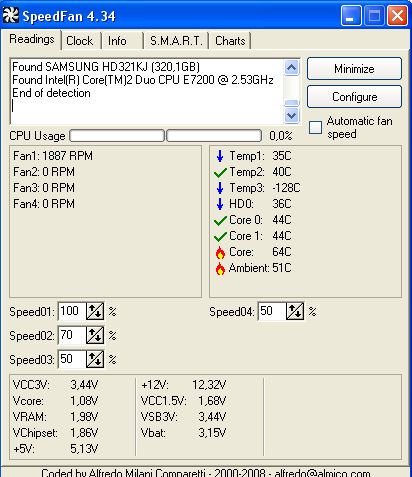Click the blue down arrow beside Temp3
Image resolution: width=412 pixels, height=477 pixels.
(220, 188)
